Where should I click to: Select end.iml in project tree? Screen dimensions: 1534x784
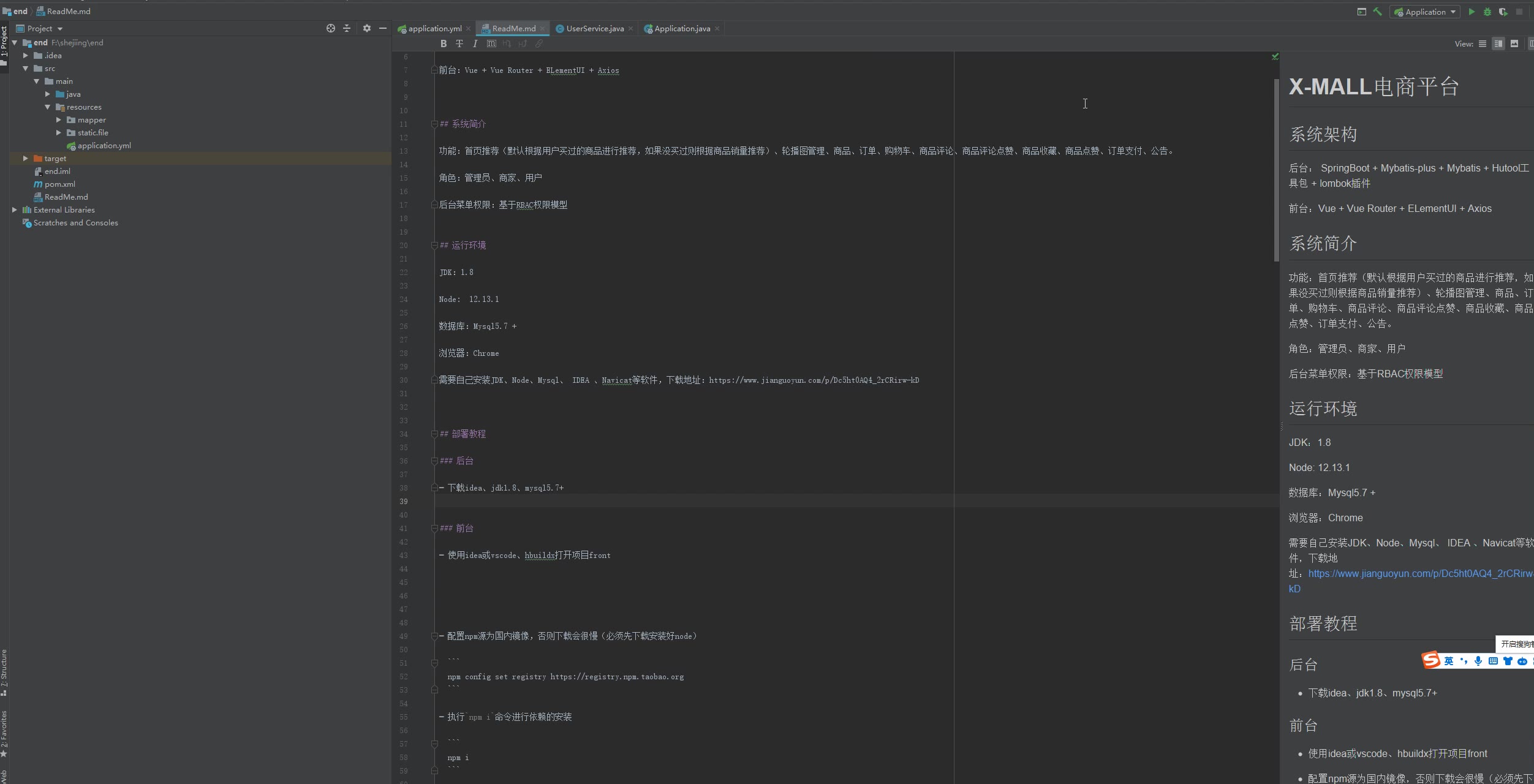[x=58, y=171]
